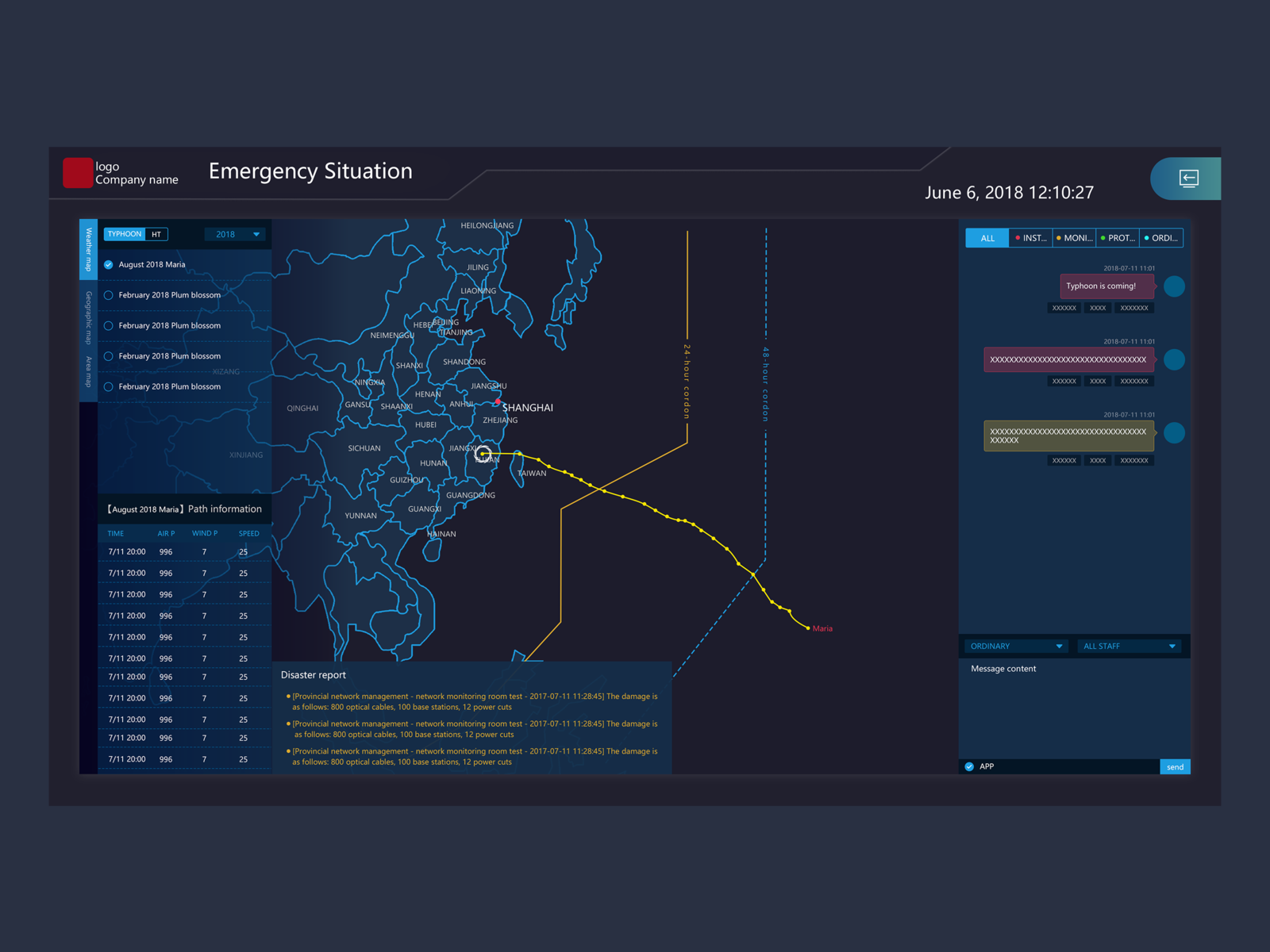1270x952 pixels.
Task: Switch typhoon selector to HT mode
Action: tap(156, 234)
